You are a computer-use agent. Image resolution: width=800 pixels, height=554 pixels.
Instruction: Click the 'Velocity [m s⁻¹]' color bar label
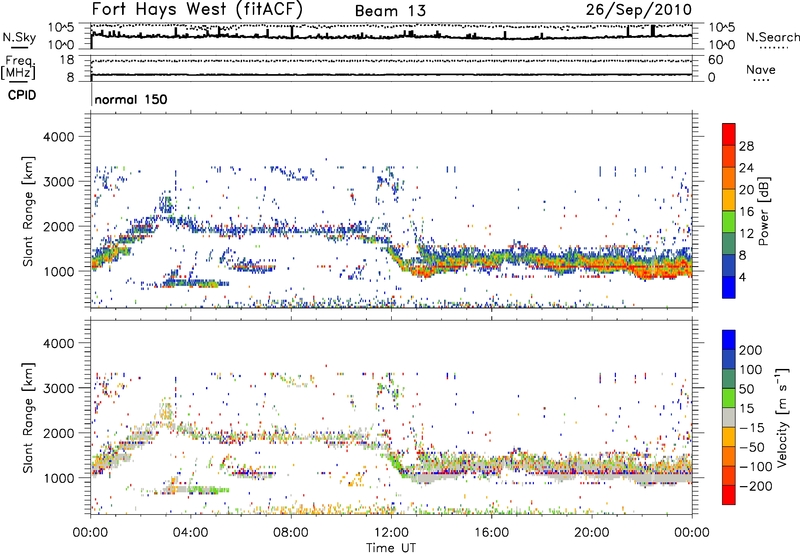pos(782,418)
